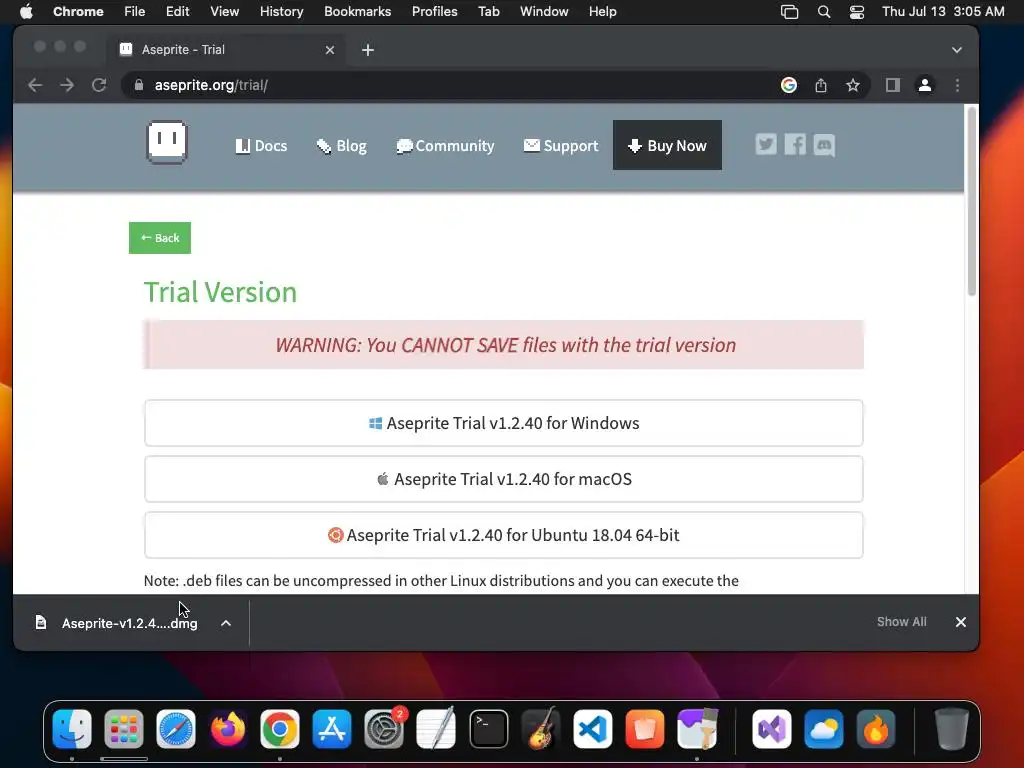Open System Settings from the dock
The image size is (1024, 768).
(384, 728)
